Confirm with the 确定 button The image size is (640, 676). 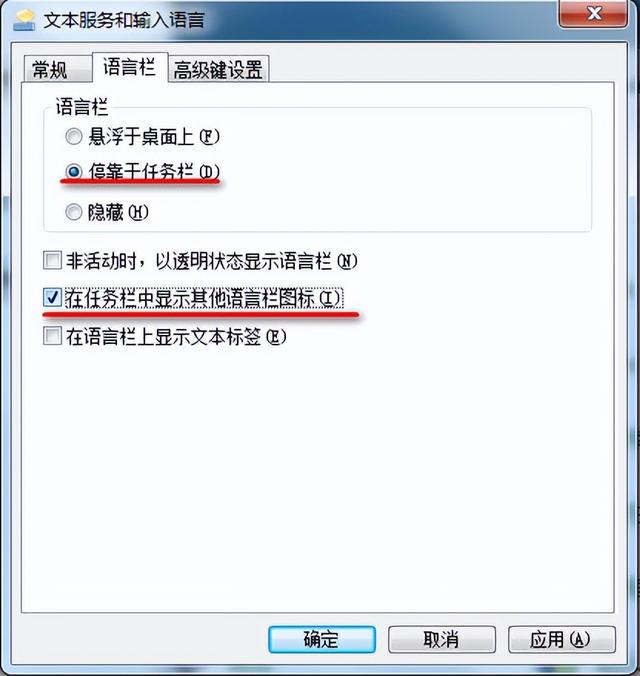322,639
